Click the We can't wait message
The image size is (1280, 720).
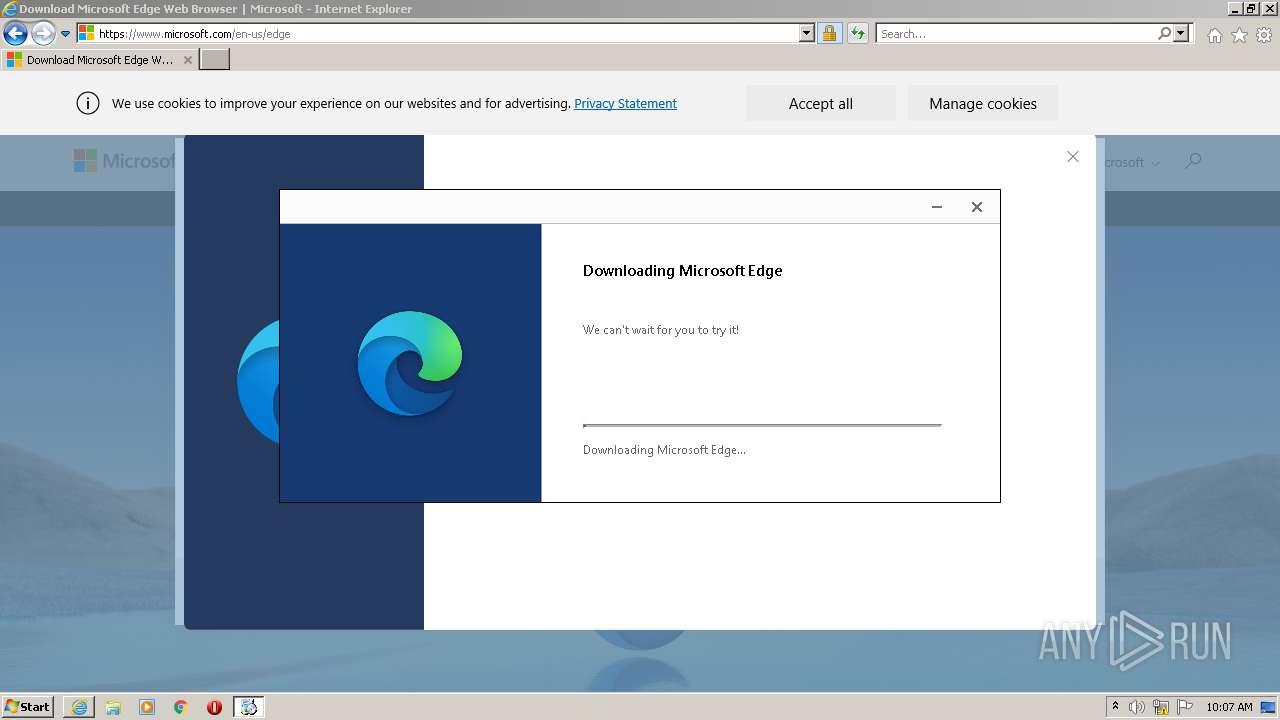point(661,330)
